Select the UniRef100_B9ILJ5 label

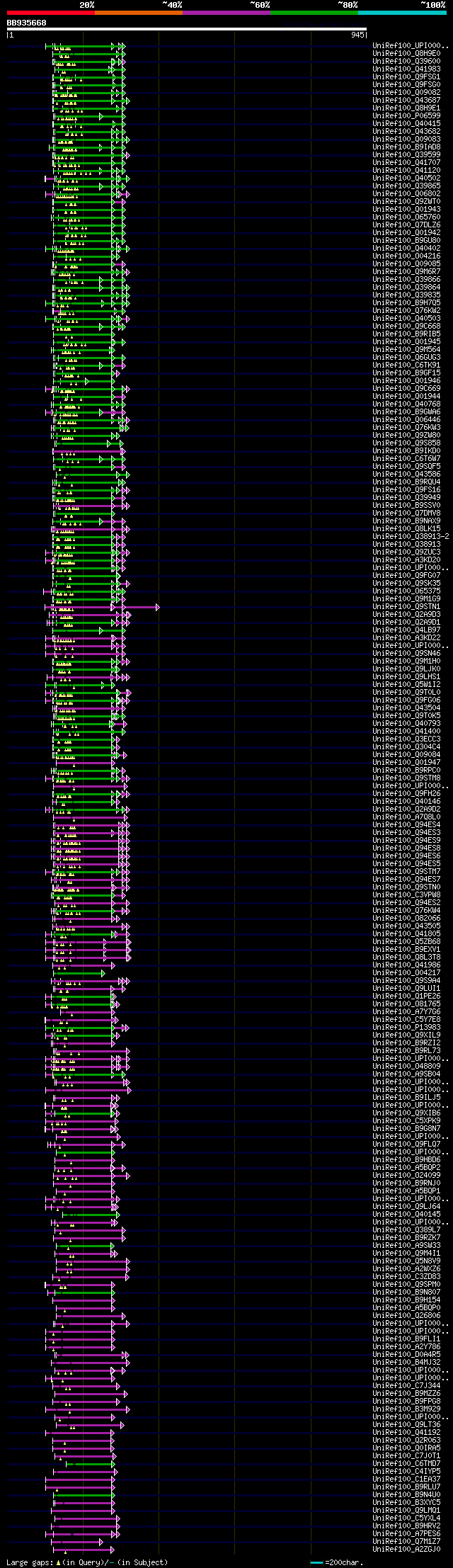[x=406, y=1097]
